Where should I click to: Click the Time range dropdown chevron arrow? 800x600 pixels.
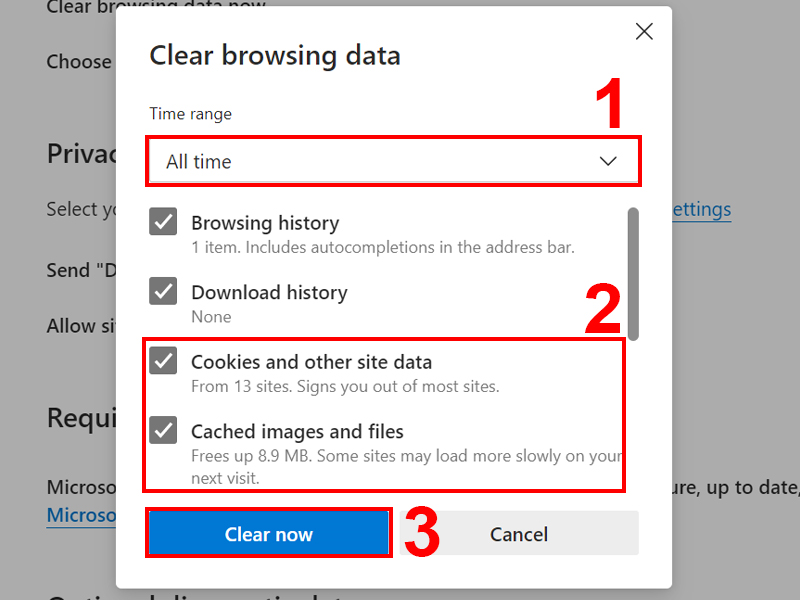[608, 161]
